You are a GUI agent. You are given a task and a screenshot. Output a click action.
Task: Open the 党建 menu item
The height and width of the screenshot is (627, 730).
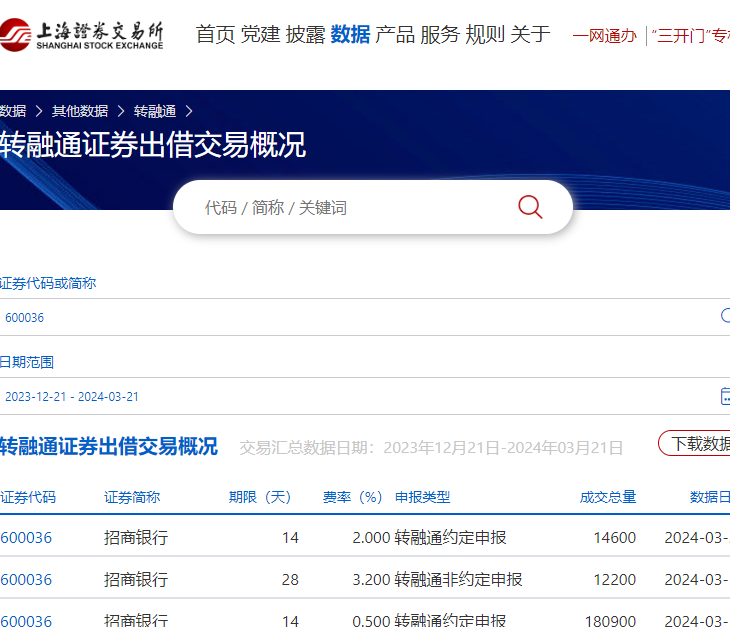point(260,35)
